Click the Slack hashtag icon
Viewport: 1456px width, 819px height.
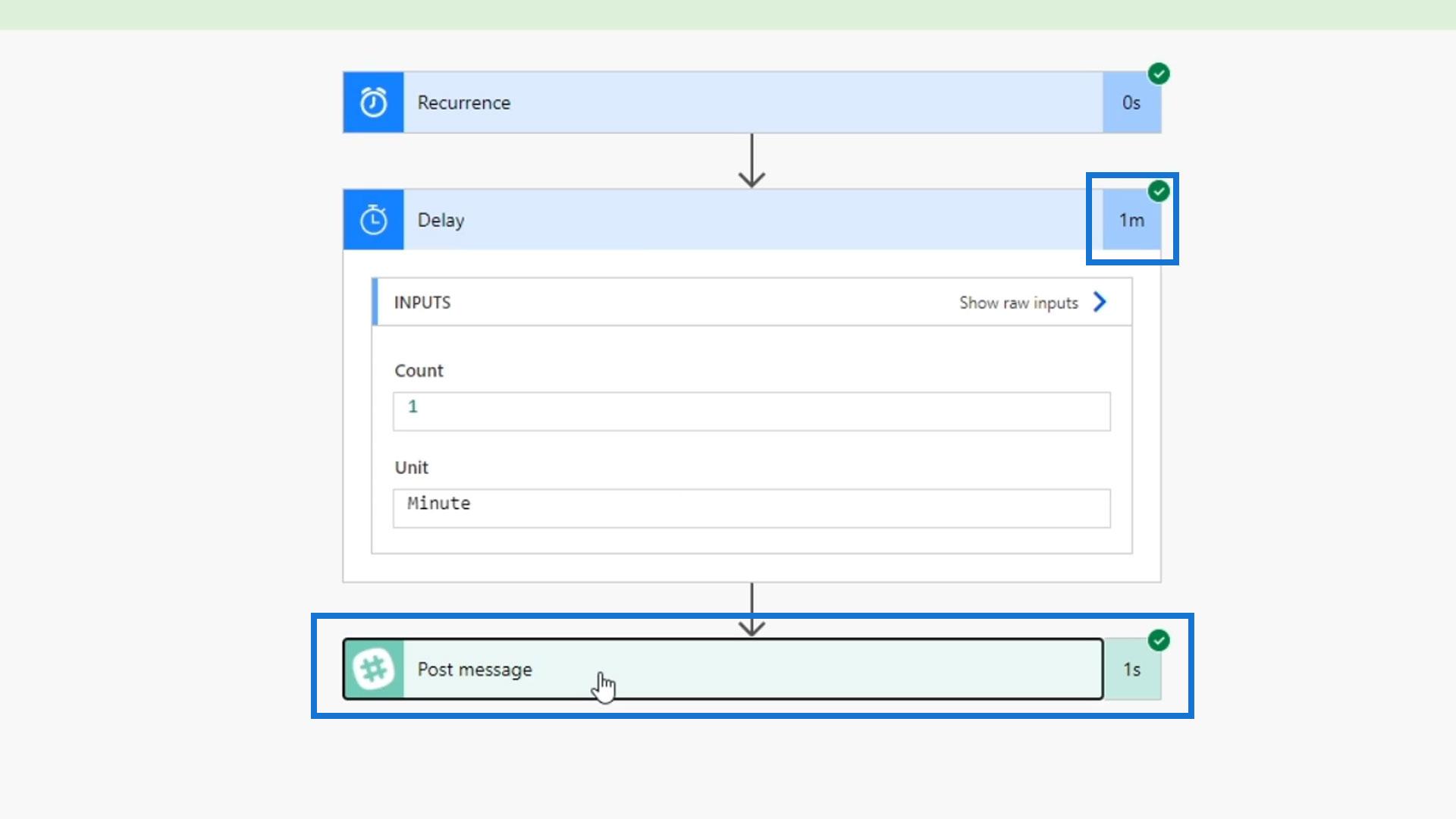click(373, 669)
